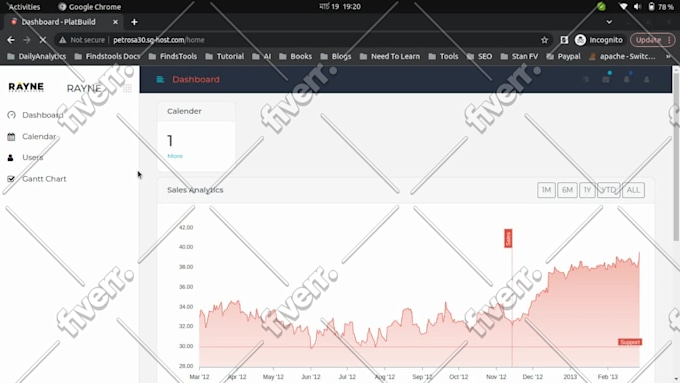Viewport: 680px width, 383px height.
Task: Click the flag/language icon in header
Action: tap(586, 79)
